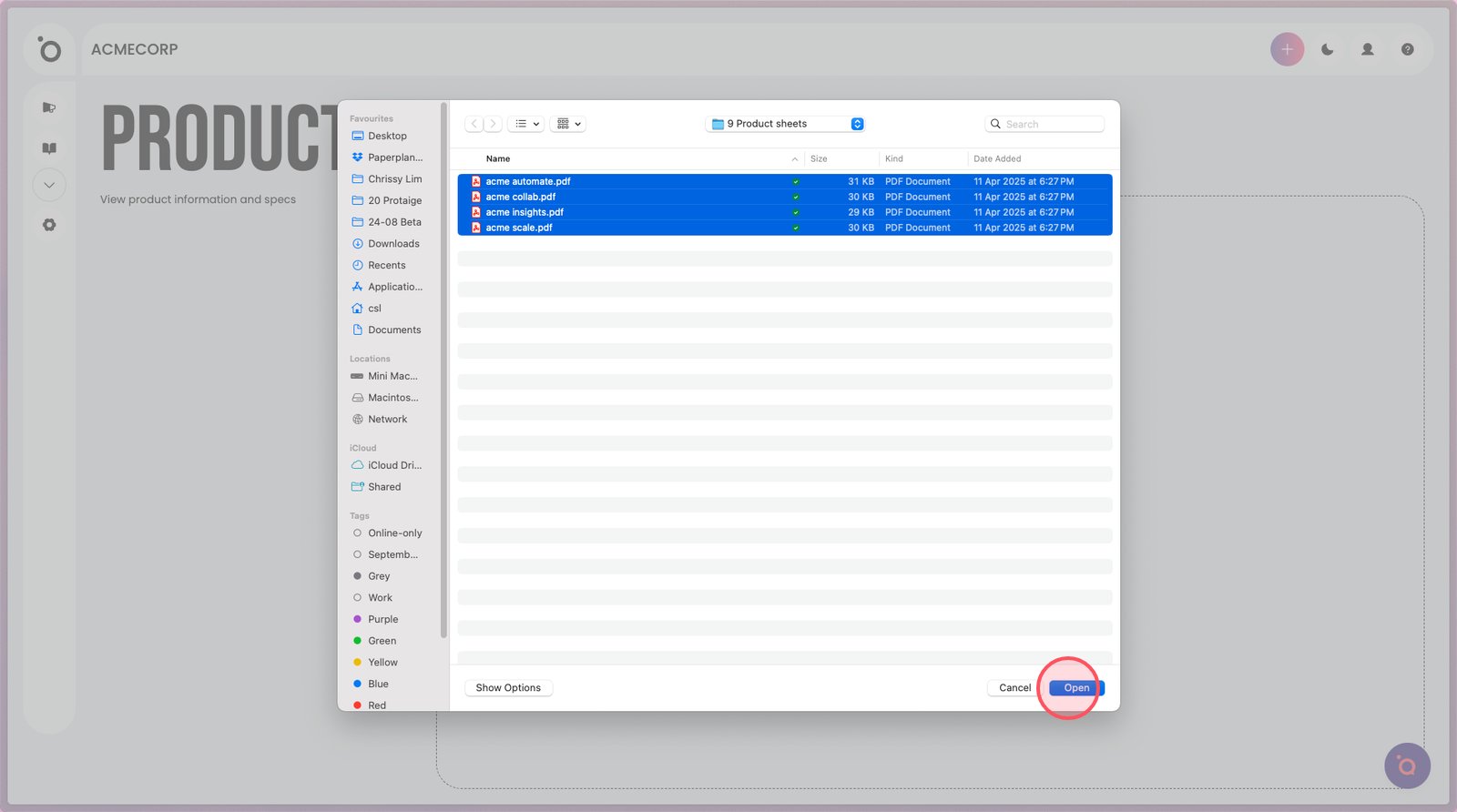The height and width of the screenshot is (812, 1457).
Task: Select the Downloads folder in sidebar
Action: click(x=393, y=244)
